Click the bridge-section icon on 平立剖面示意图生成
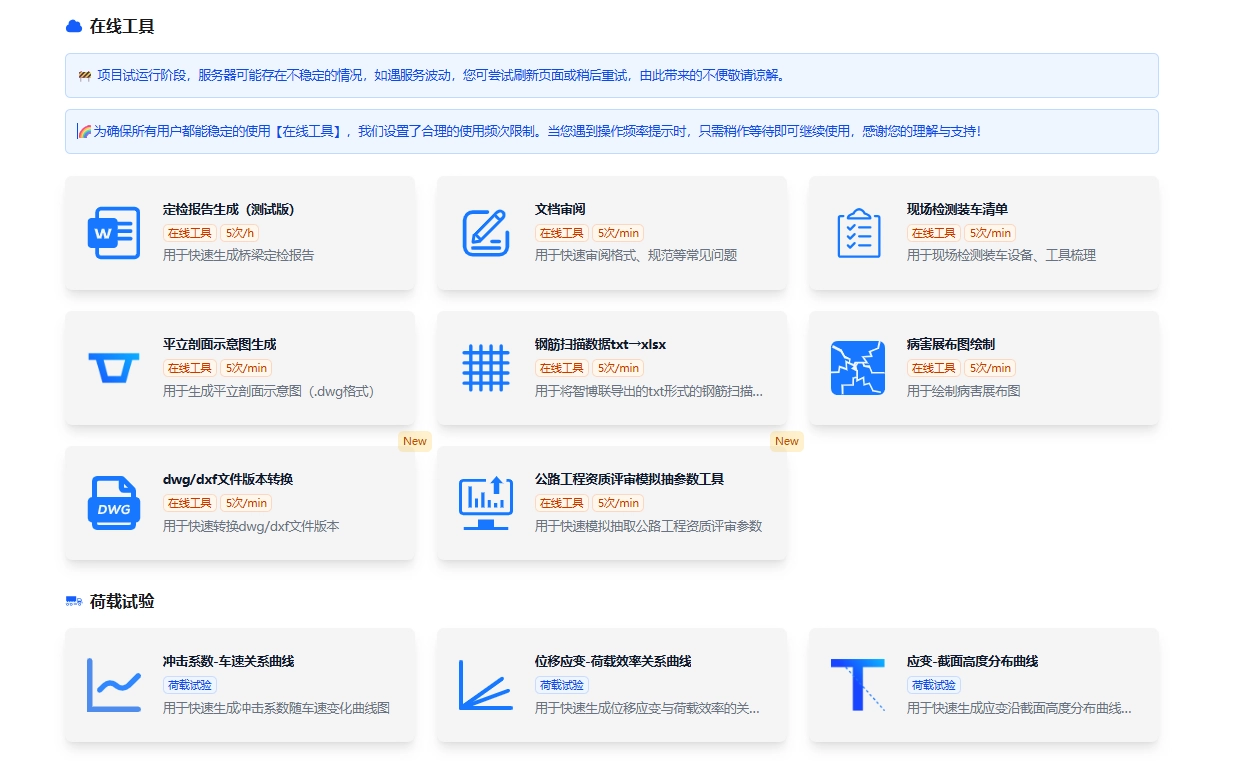1237x761 pixels. (113, 368)
